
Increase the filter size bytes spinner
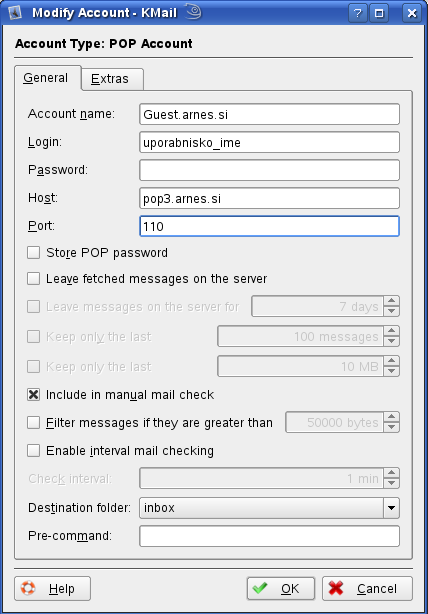pyautogui.click(x=391, y=417)
